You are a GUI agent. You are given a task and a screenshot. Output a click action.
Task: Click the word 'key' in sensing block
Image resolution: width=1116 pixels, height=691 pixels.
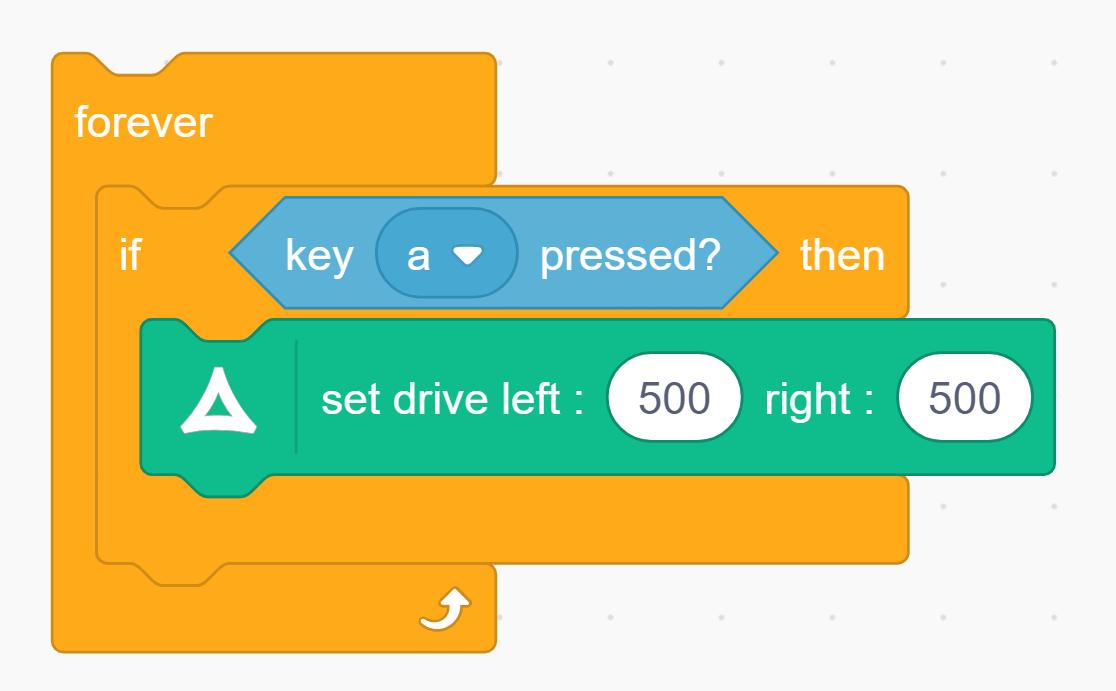point(319,256)
